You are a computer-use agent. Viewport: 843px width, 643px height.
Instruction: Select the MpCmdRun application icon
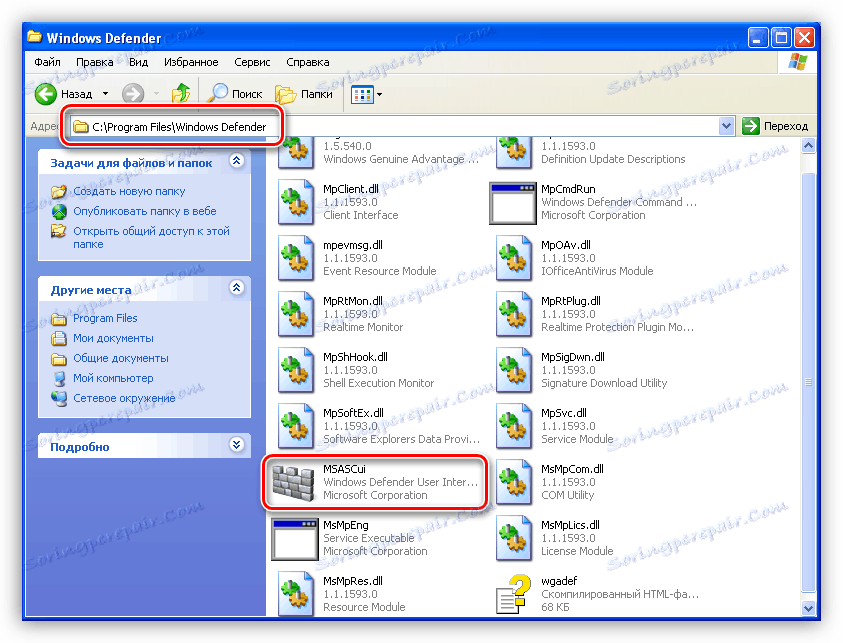513,203
